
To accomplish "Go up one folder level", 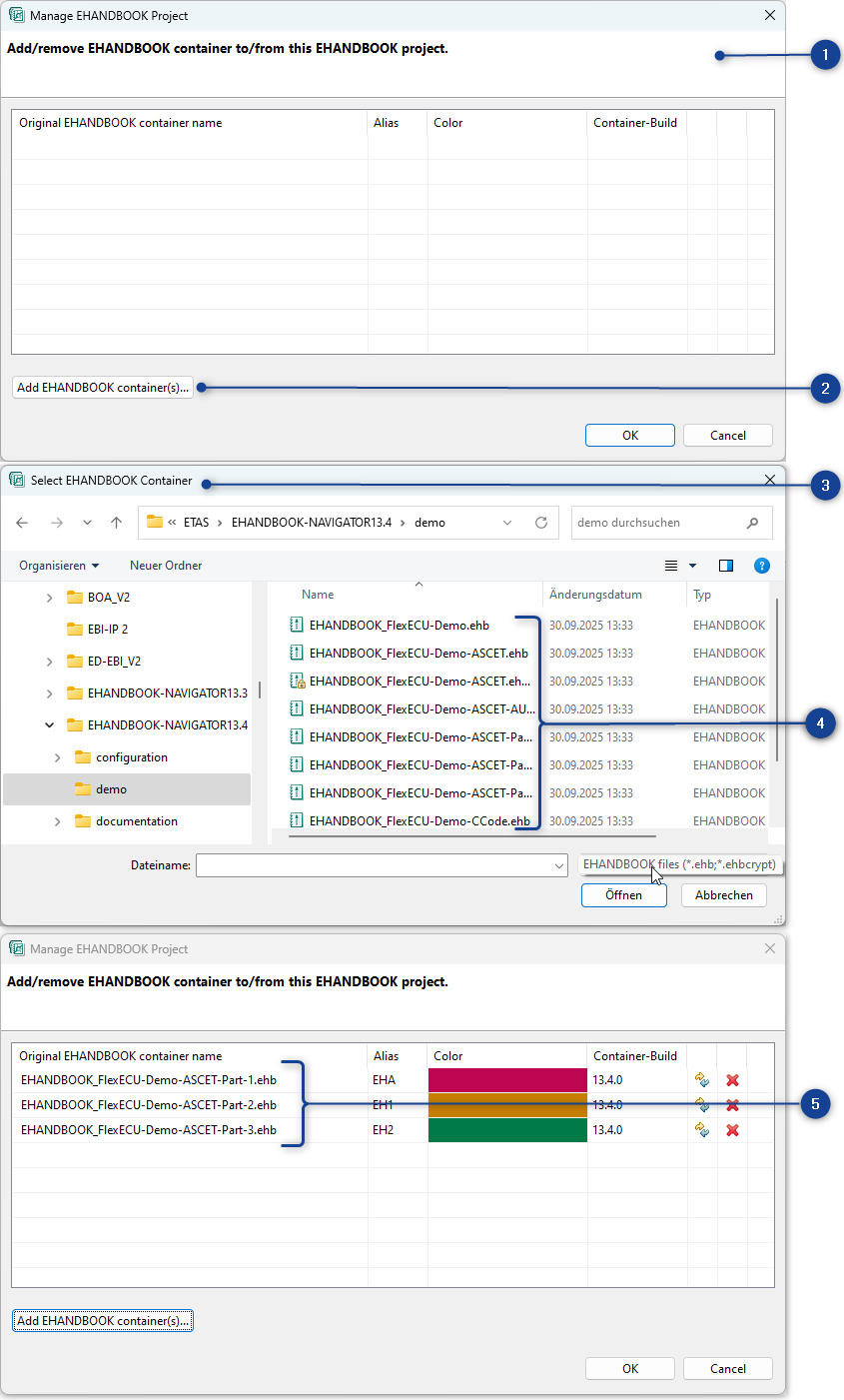I will click(x=118, y=522).
